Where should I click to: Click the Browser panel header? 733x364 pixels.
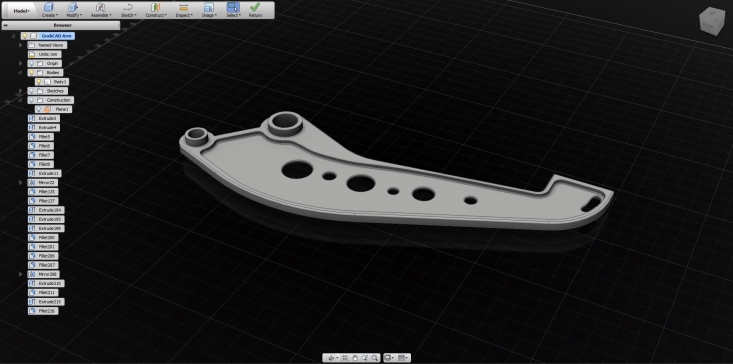(62, 25)
